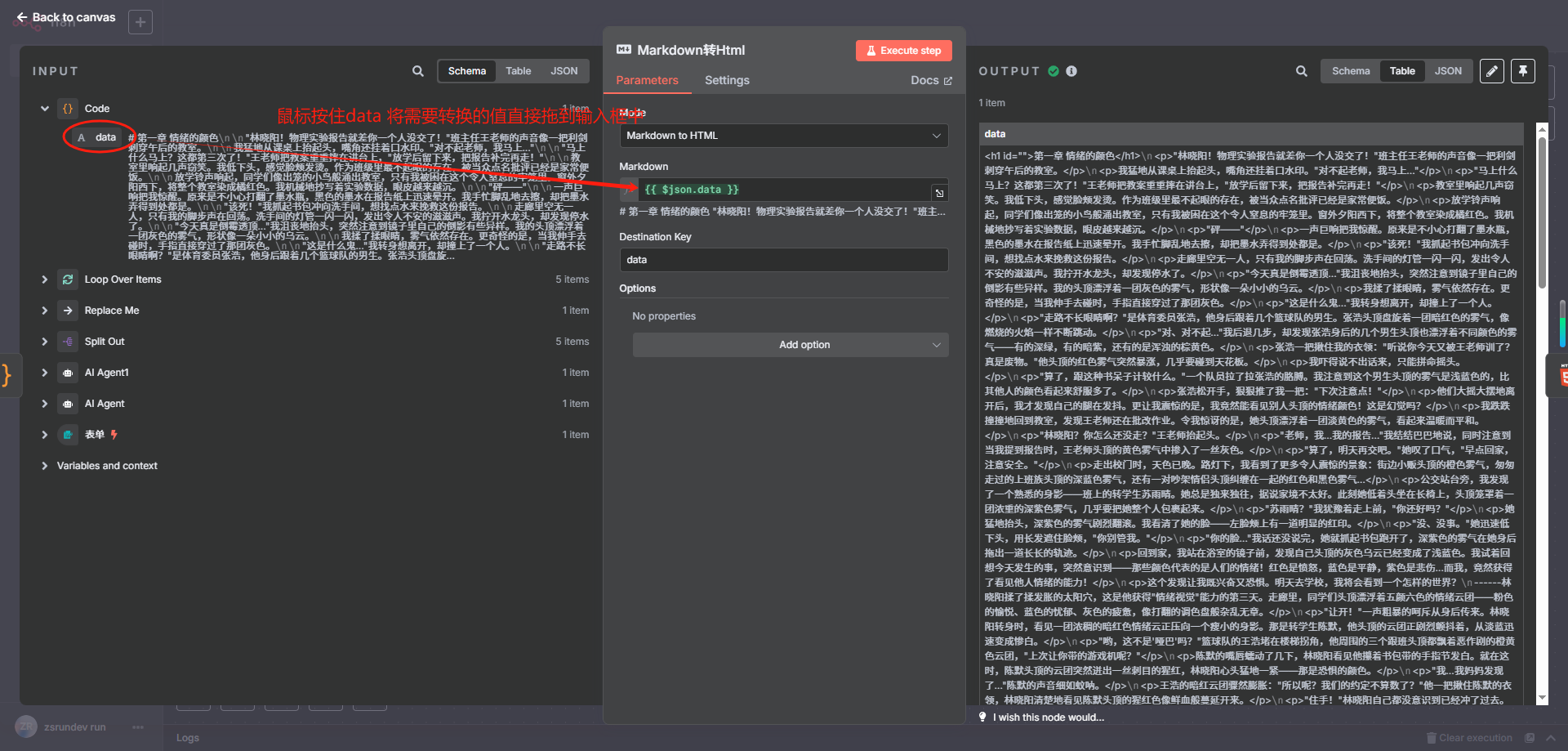Image resolution: width=1568 pixels, height=751 pixels.
Task: Click the Code node braces icon
Action: coord(66,108)
